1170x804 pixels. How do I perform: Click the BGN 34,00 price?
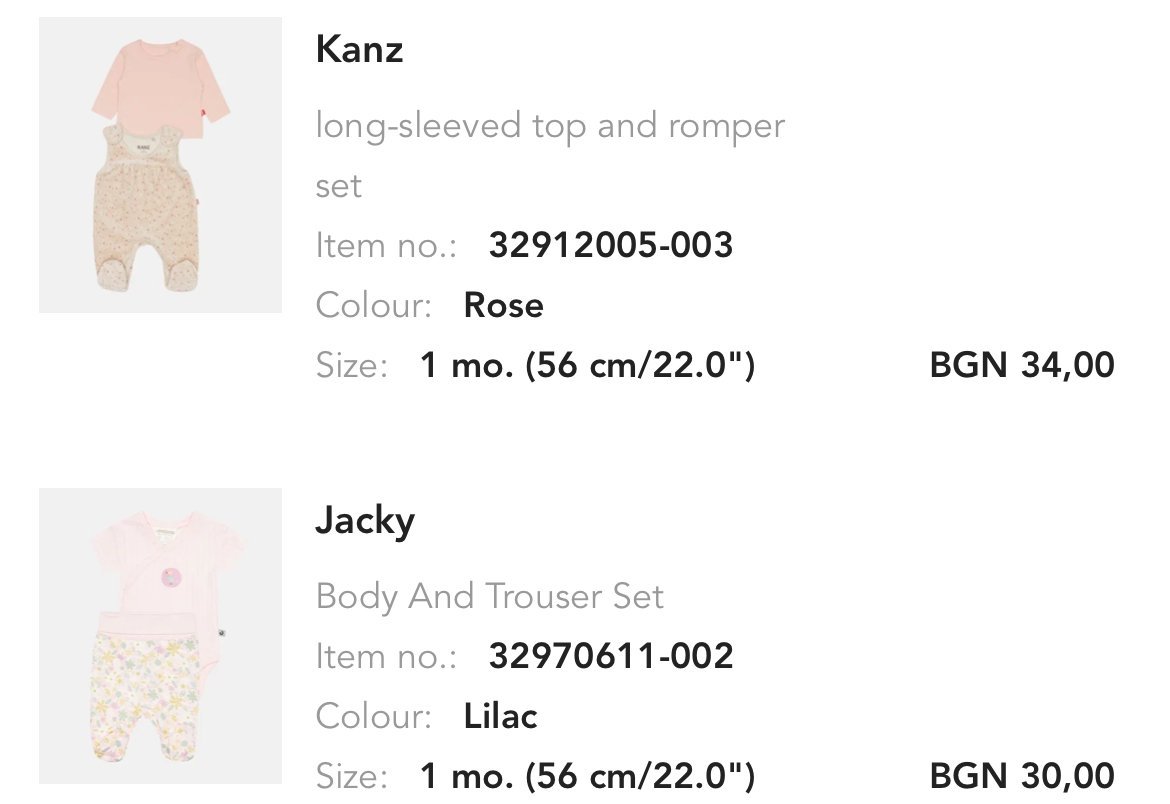pos(1022,365)
